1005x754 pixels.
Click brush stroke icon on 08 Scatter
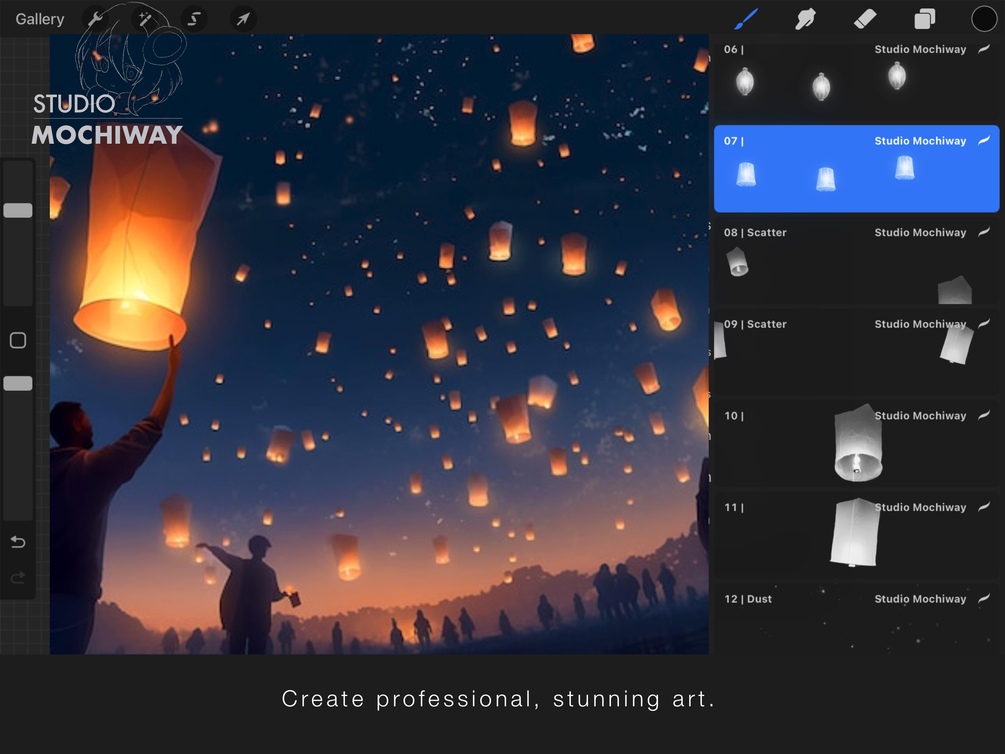click(x=984, y=232)
